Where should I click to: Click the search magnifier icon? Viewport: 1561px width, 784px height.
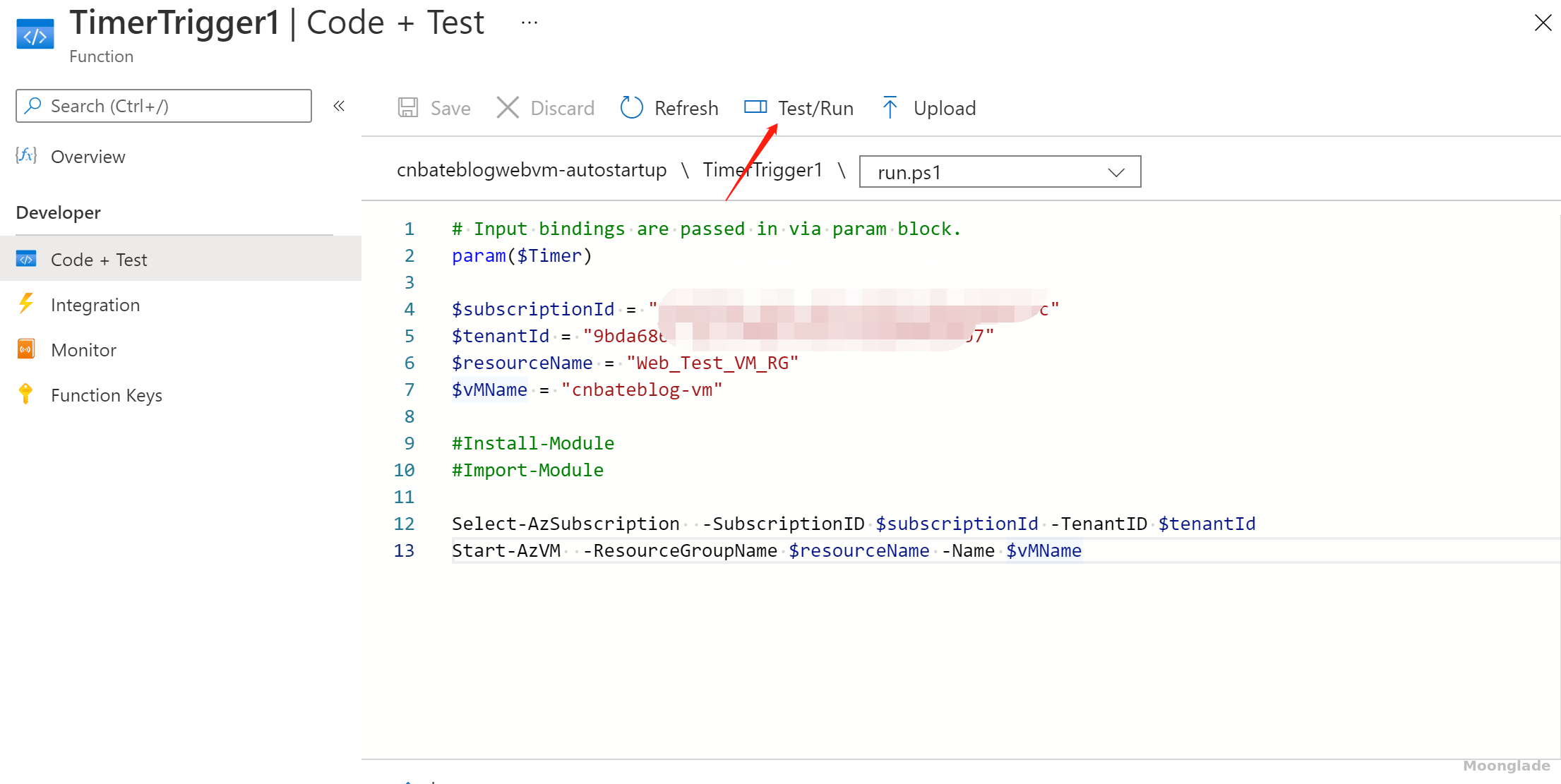[x=32, y=106]
